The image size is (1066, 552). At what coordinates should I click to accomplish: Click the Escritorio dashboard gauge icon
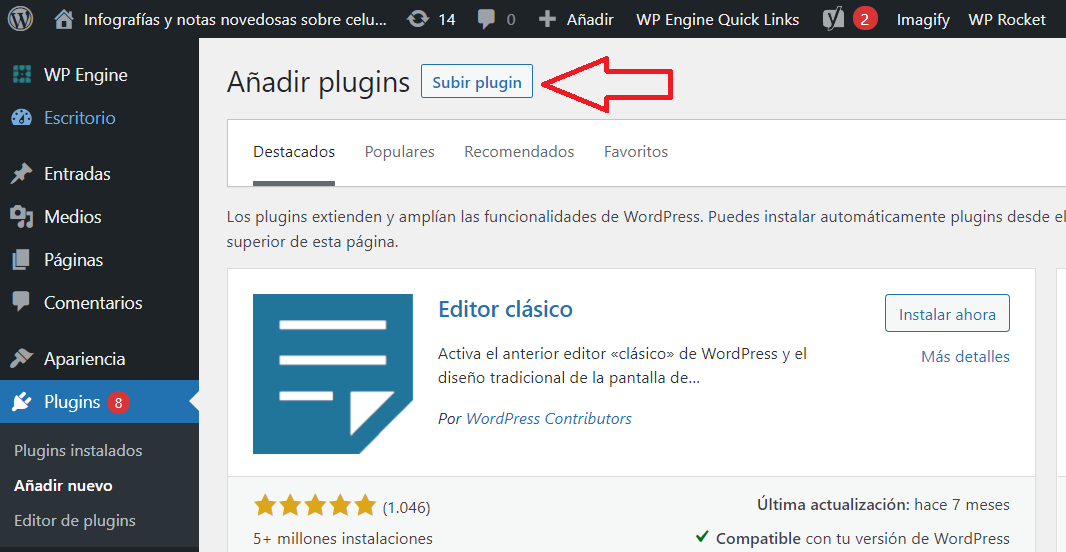tap(22, 118)
